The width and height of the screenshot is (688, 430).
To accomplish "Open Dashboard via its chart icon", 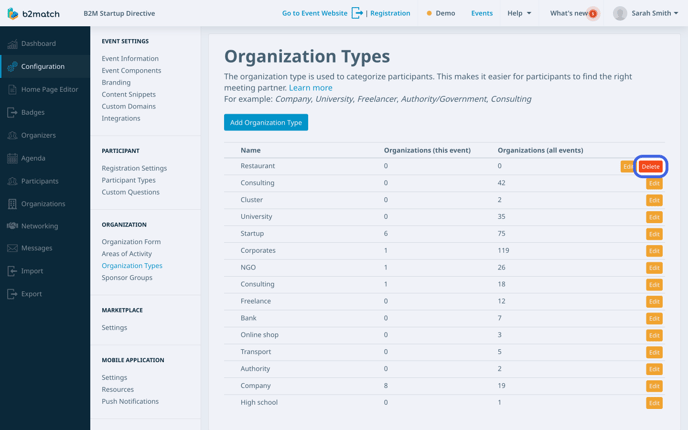I will [12, 43].
